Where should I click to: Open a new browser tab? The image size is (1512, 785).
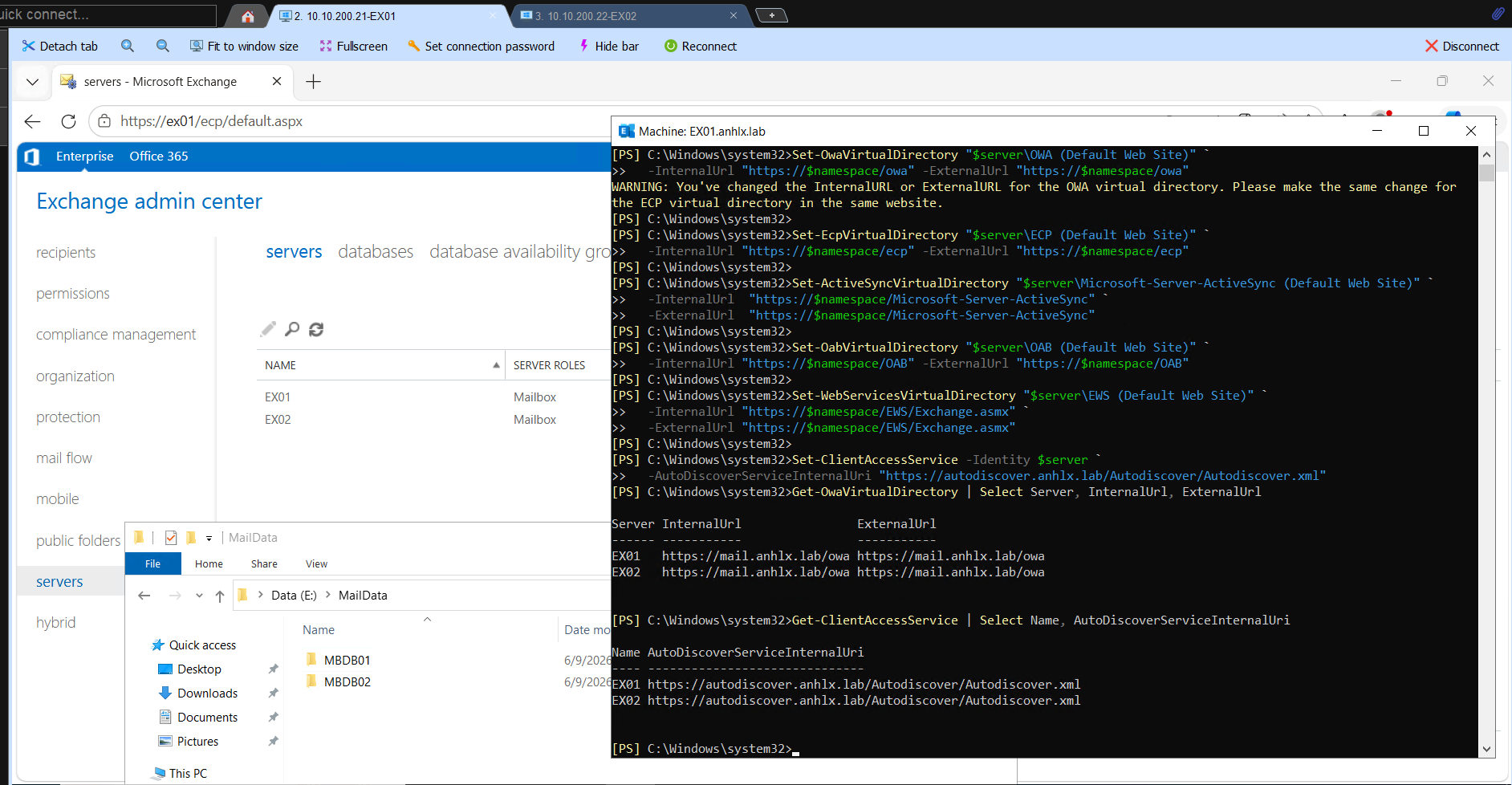point(314,81)
